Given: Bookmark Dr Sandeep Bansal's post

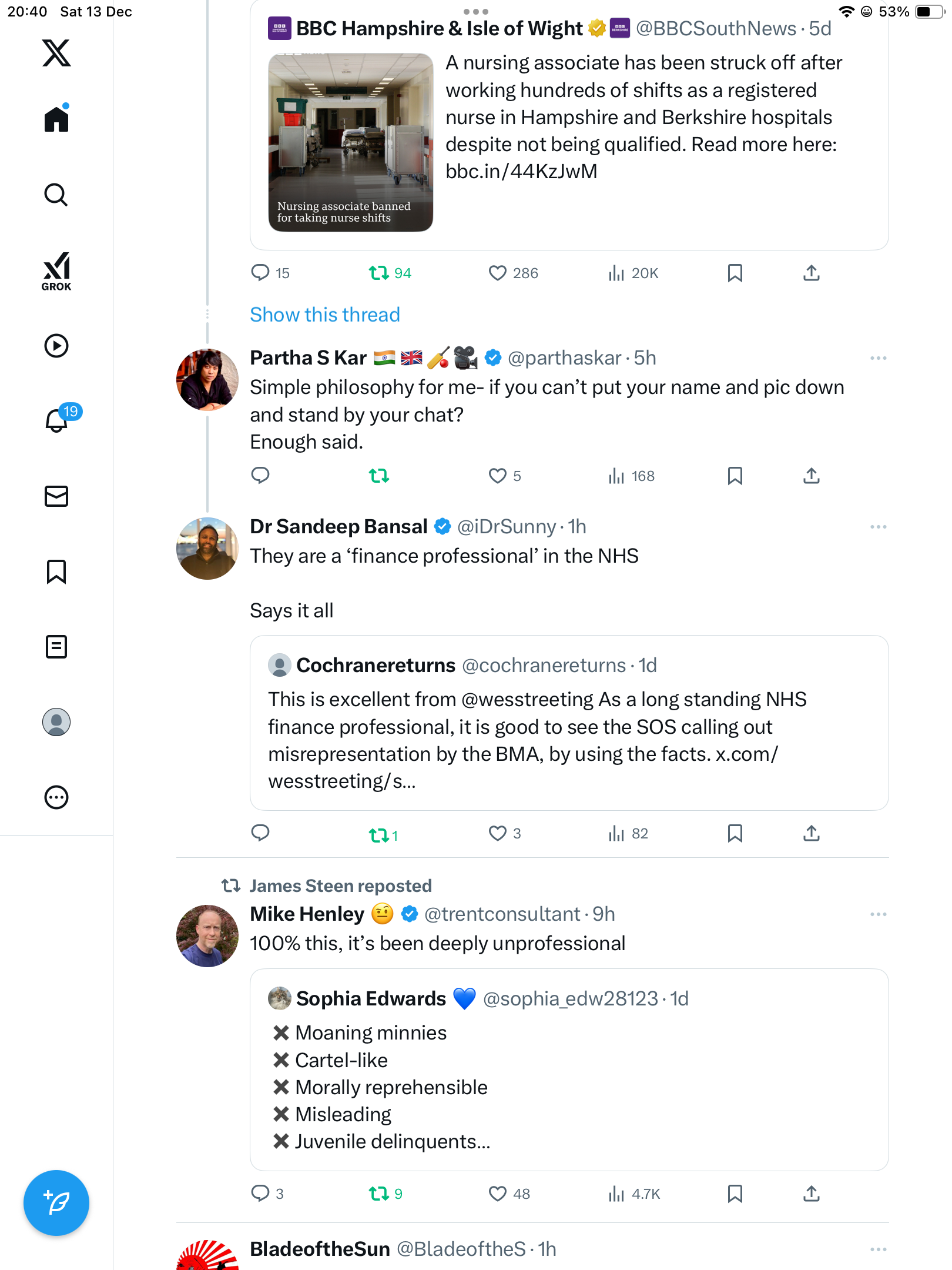Looking at the screenshot, I should tap(735, 833).
